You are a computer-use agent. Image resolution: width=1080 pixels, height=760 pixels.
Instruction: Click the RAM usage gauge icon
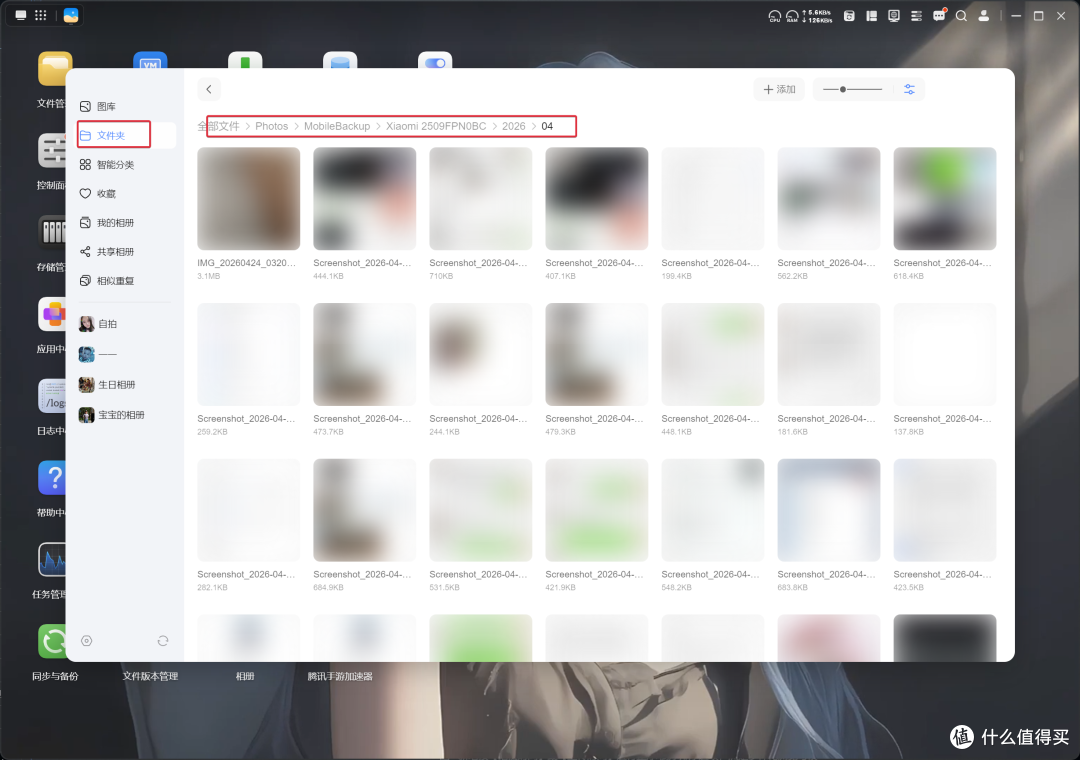[x=792, y=16]
